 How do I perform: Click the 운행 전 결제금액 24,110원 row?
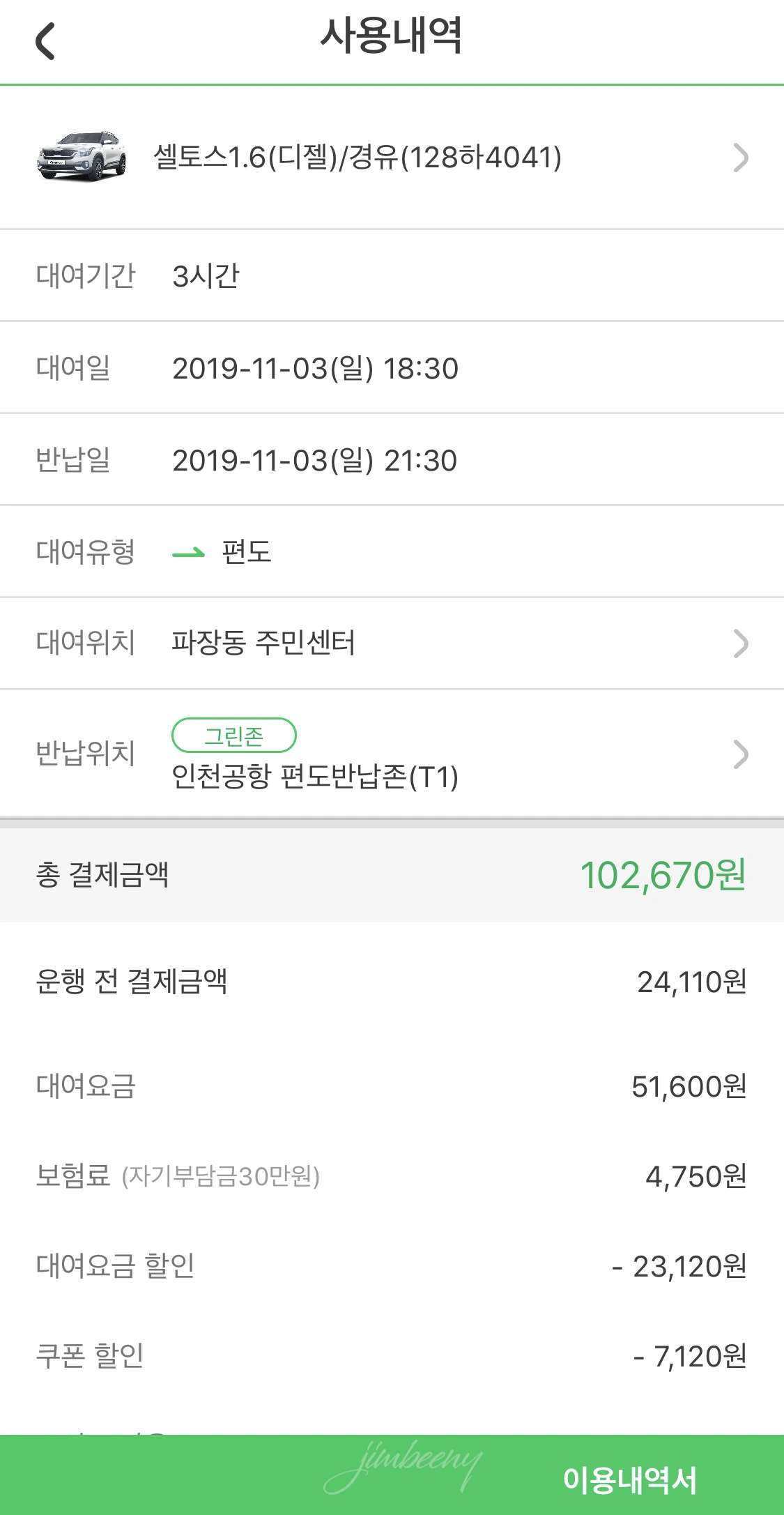pos(392,982)
